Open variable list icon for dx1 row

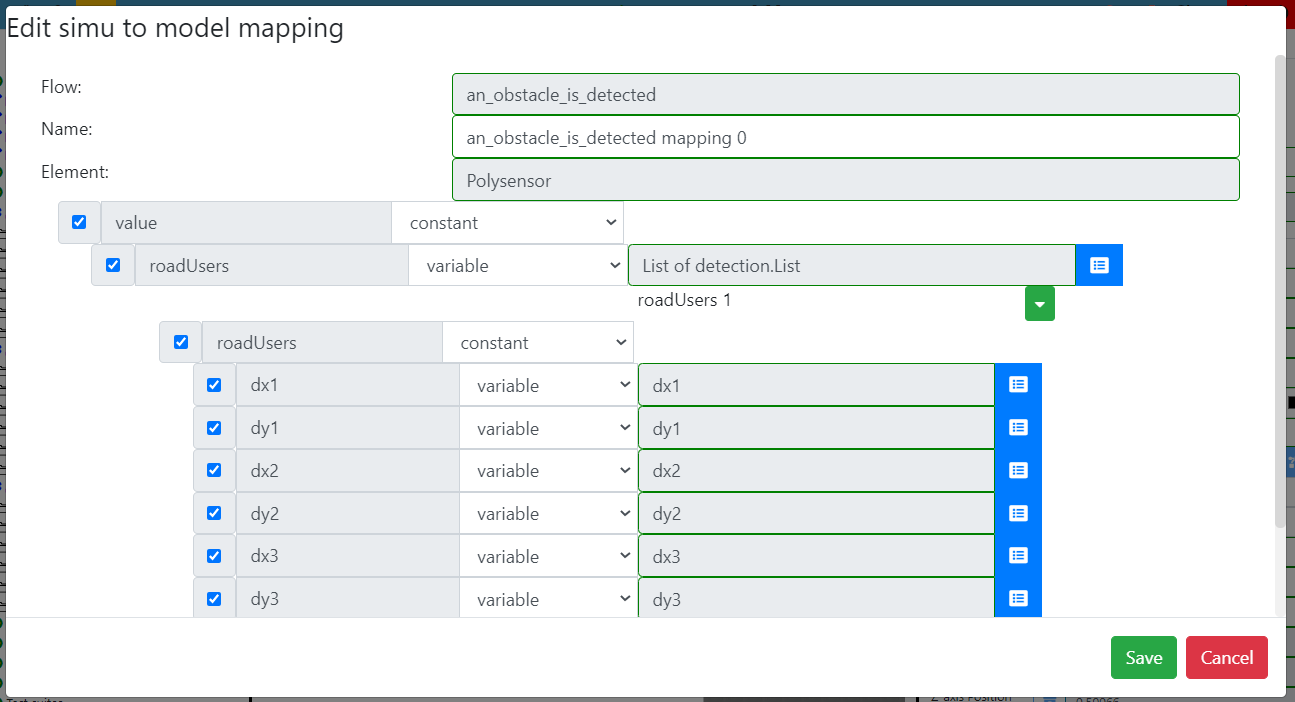point(1018,384)
